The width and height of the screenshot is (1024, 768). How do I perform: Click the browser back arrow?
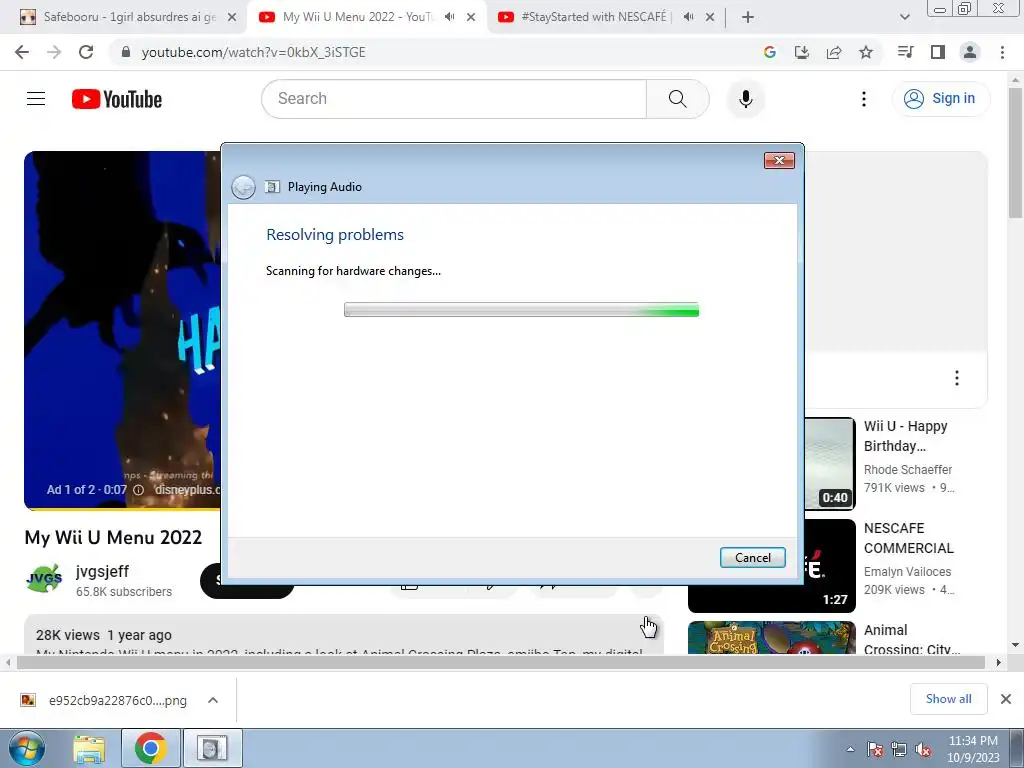[x=22, y=52]
